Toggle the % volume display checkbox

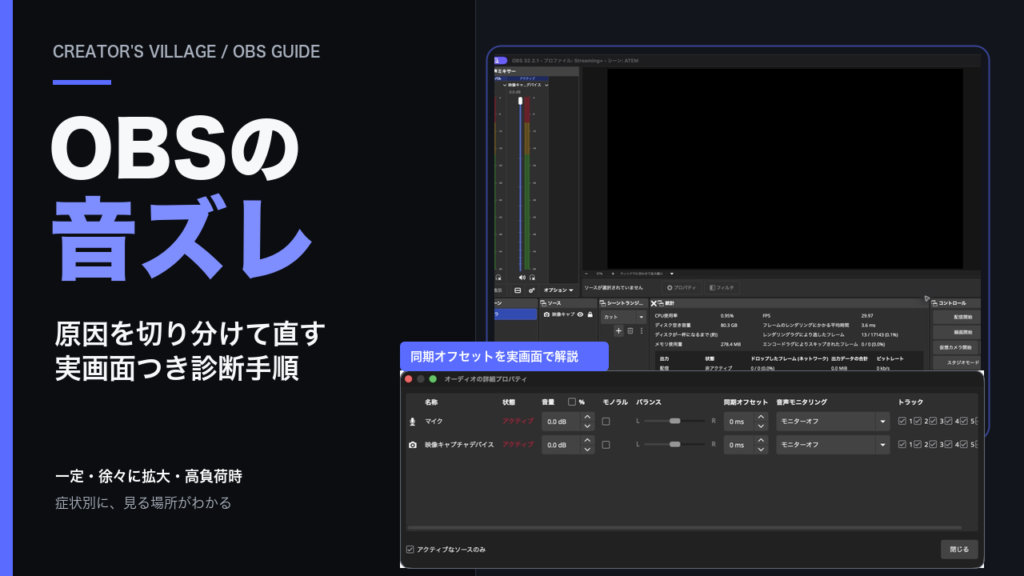[572, 402]
